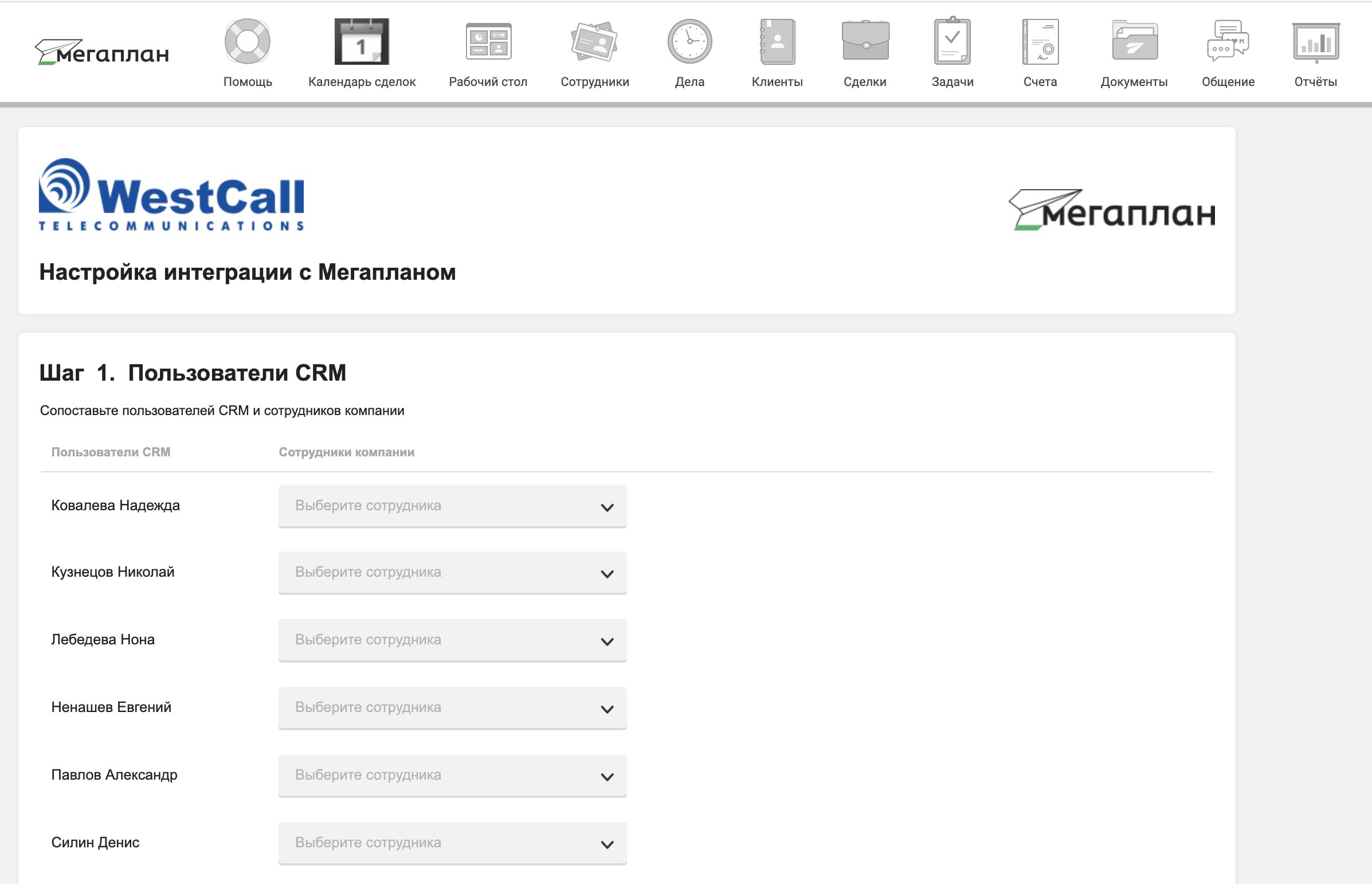This screenshot has height=884, width=1372.
Task: Click the Мегаплан logo in the integration banner
Action: coord(1111,209)
